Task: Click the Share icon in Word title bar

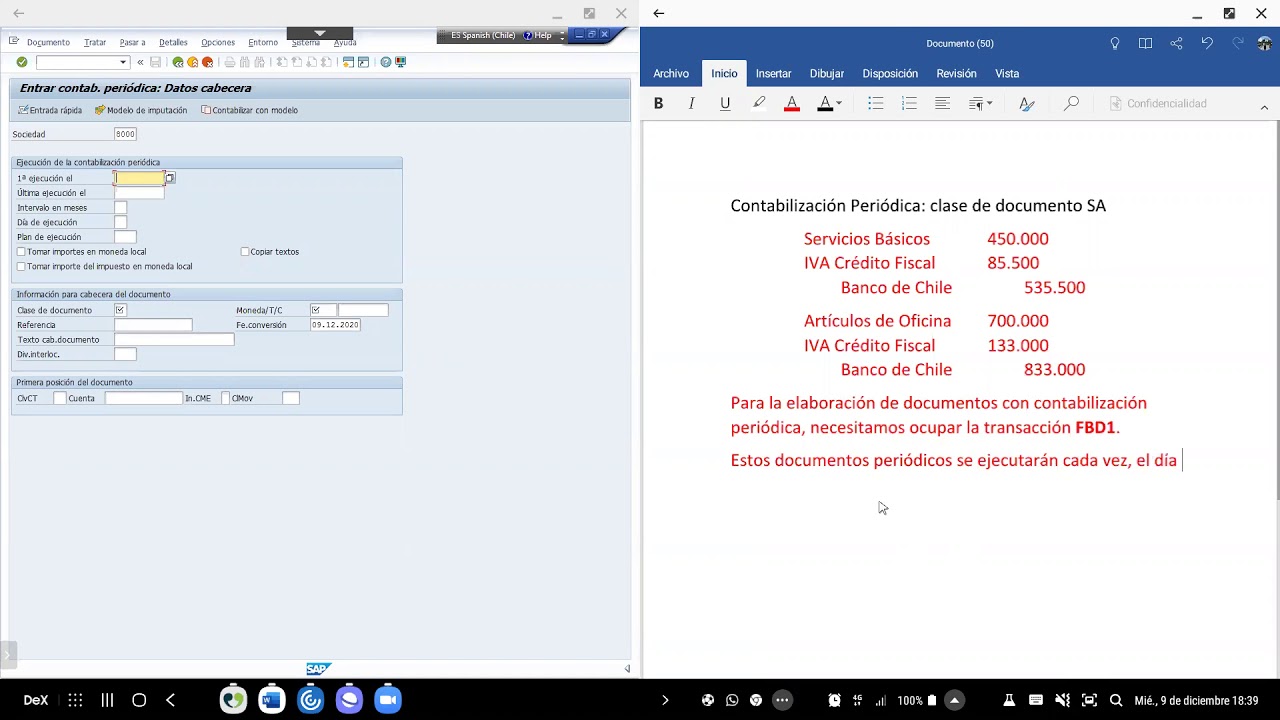Action: [x=1176, y=43]
